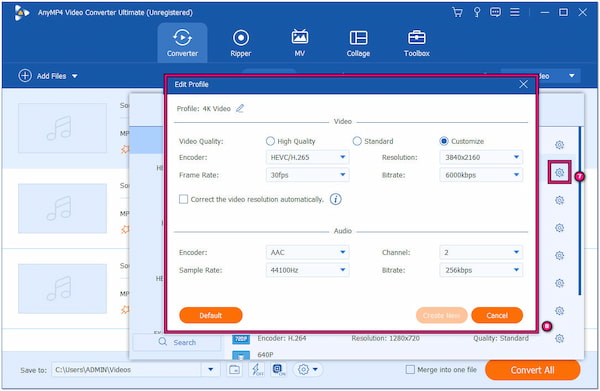This screenshot has height=391, width=600.
Task: Expand the Add Files dropdown arrow
Action: [x=75, y=76]
